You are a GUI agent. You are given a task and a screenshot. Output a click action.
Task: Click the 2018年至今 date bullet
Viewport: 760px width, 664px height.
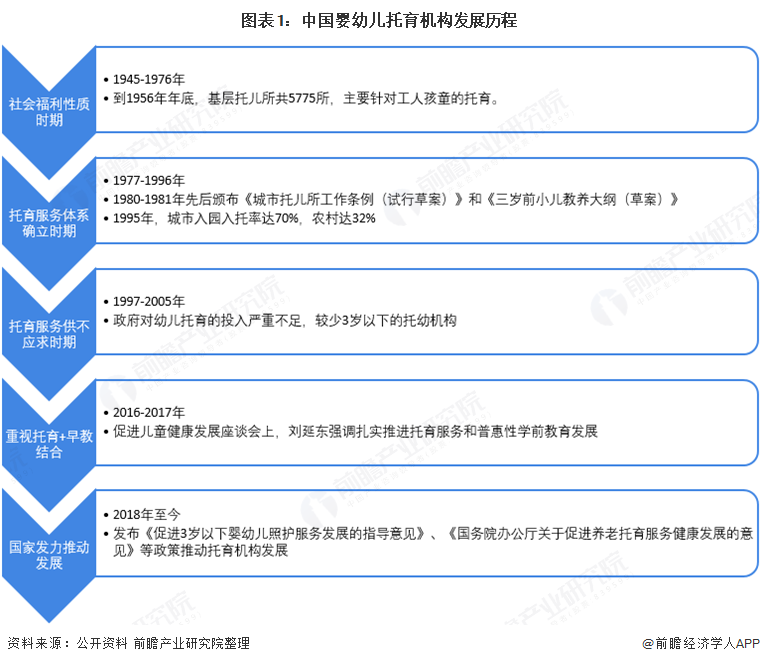pos(146,513)
